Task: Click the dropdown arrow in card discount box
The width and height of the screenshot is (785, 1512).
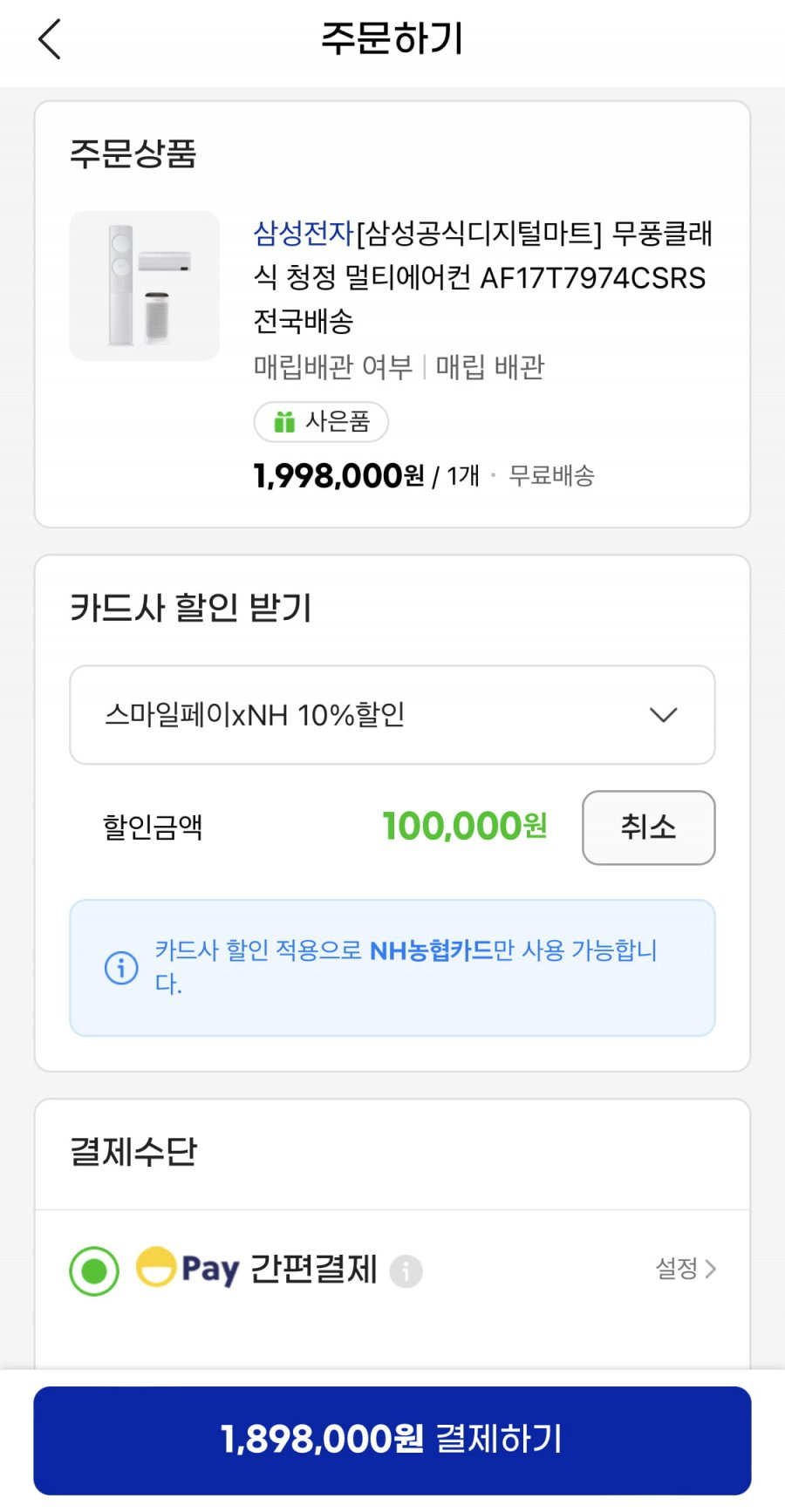Action: [x=664, y=715]
